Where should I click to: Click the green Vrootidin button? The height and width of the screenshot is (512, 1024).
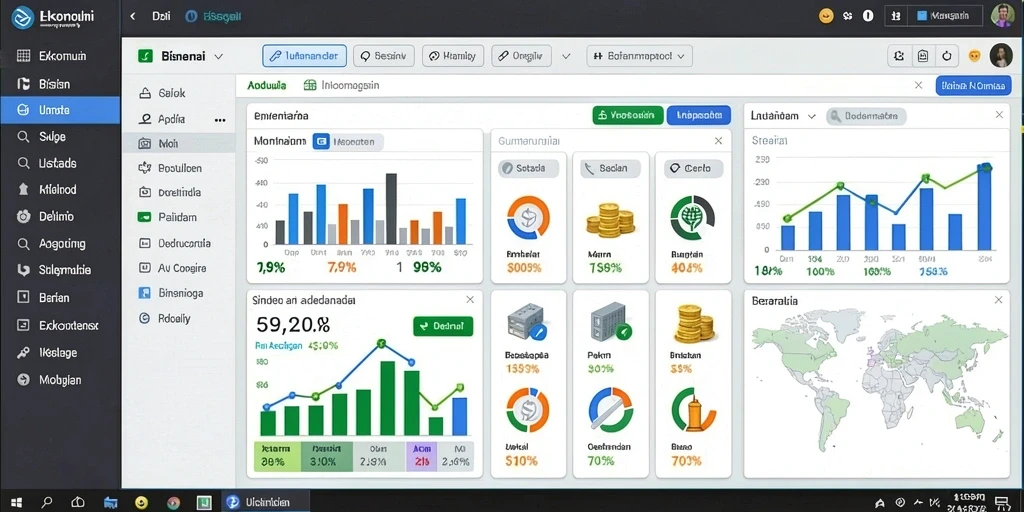point(628,116)
